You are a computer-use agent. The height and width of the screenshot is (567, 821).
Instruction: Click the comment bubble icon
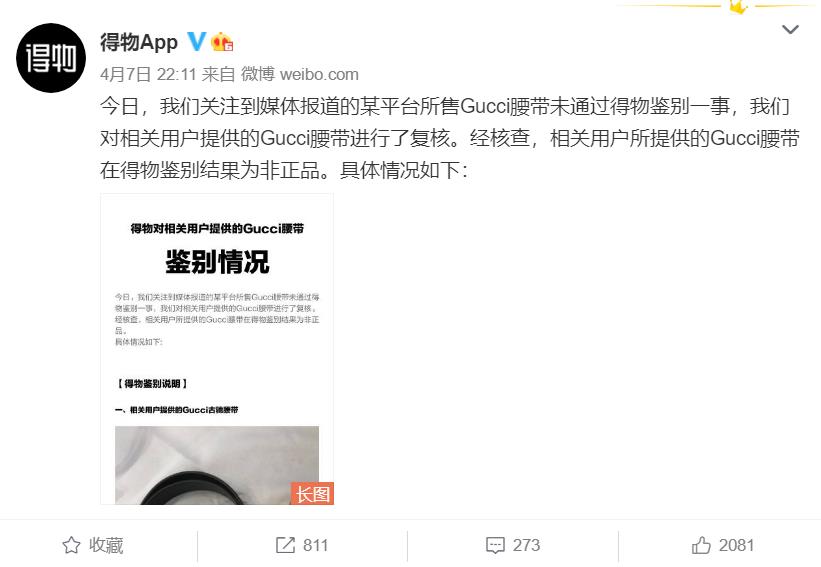click(x=495, y=545)
